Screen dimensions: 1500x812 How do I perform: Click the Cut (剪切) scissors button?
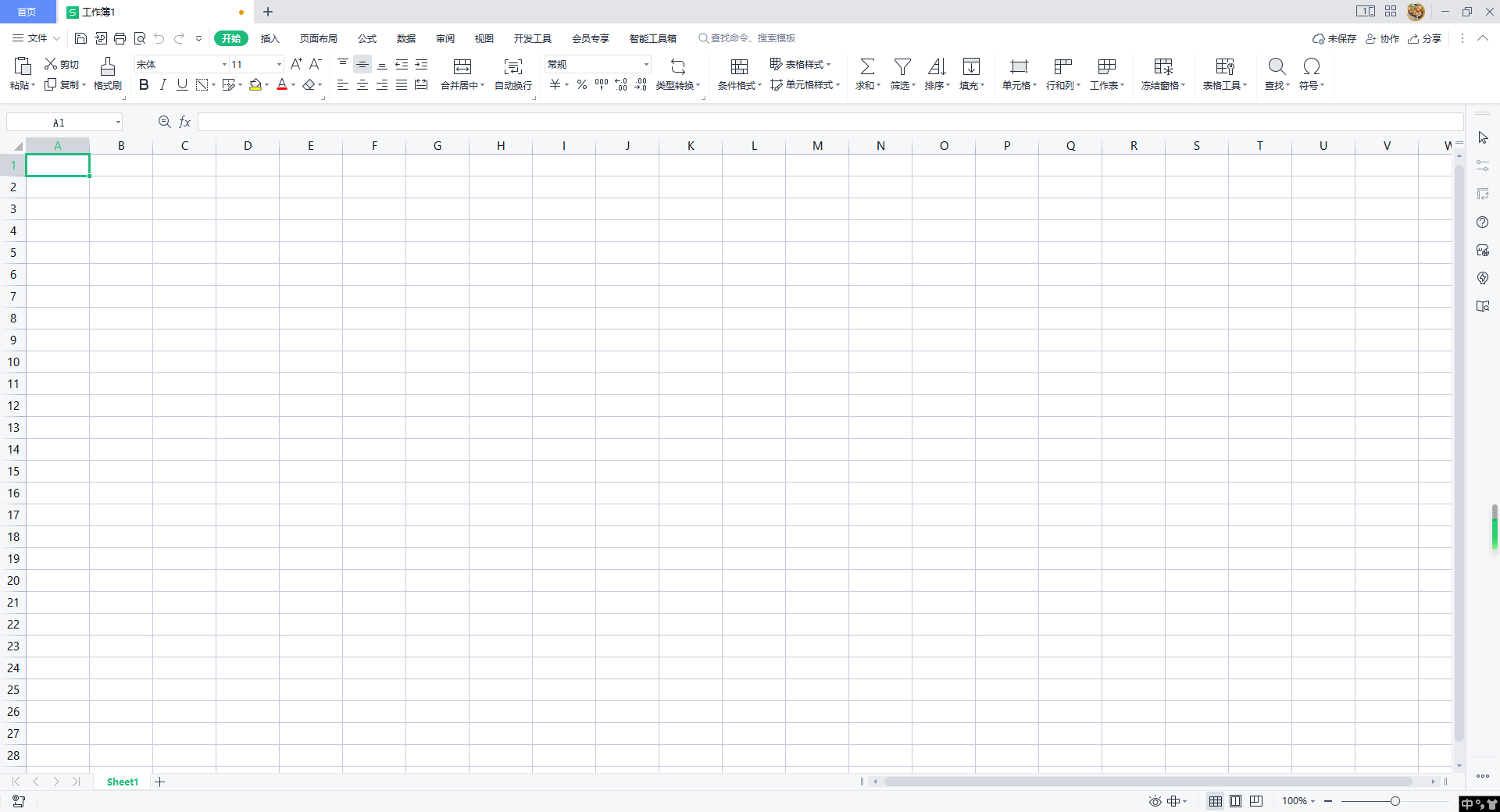click(x=61, y=64)
